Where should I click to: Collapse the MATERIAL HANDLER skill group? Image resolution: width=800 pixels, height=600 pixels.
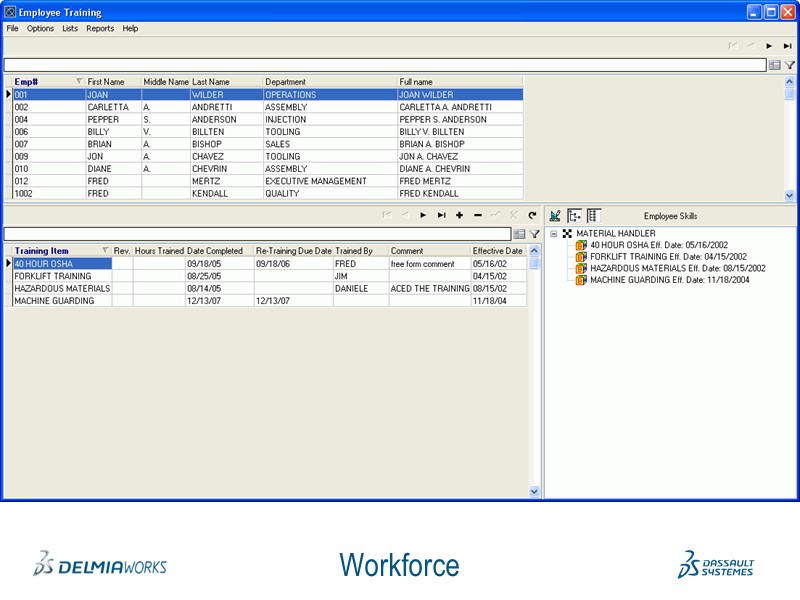coord(552,233)
